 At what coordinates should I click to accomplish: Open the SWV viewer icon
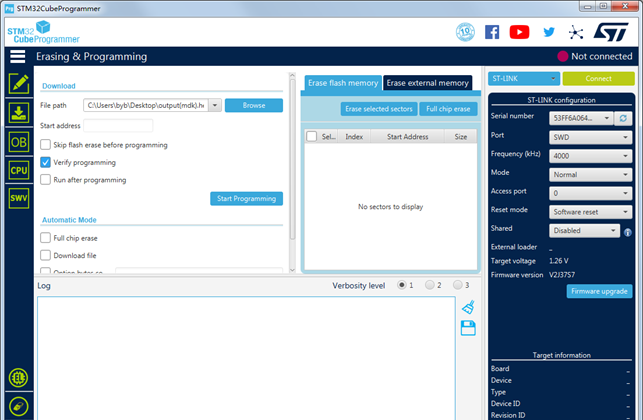click(x=19, y=198)
